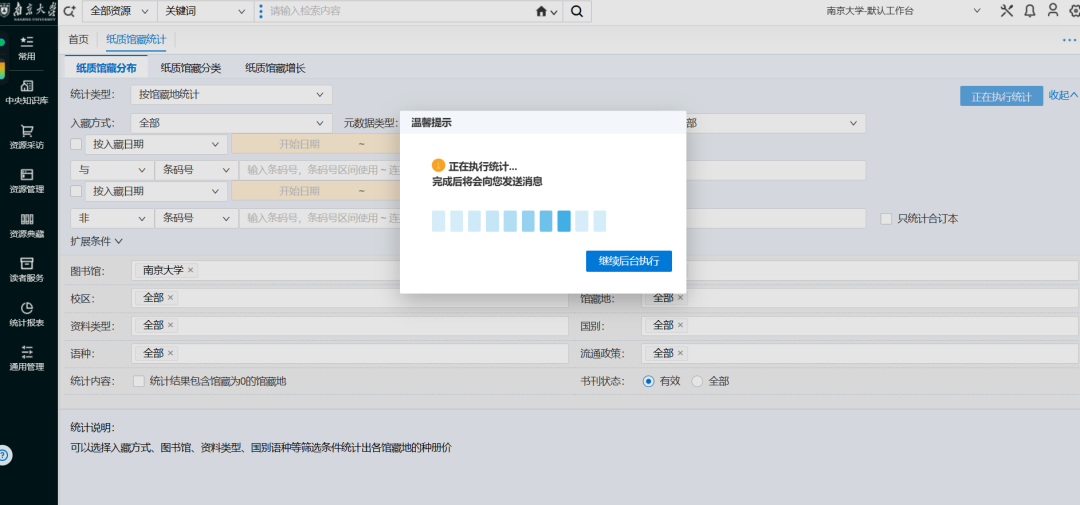The image size is (1080, 505).
Task: Open the 关键词 search type dropdown
Action: click(x=205, y=11)
